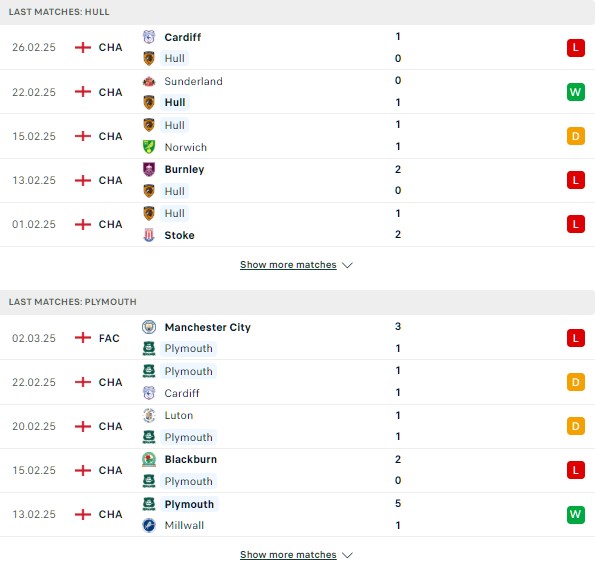Image resolution: width=595 pixels, height=572 pixels.
Task: Click the Blackburn club crest
Action: (x=149, y=459)
